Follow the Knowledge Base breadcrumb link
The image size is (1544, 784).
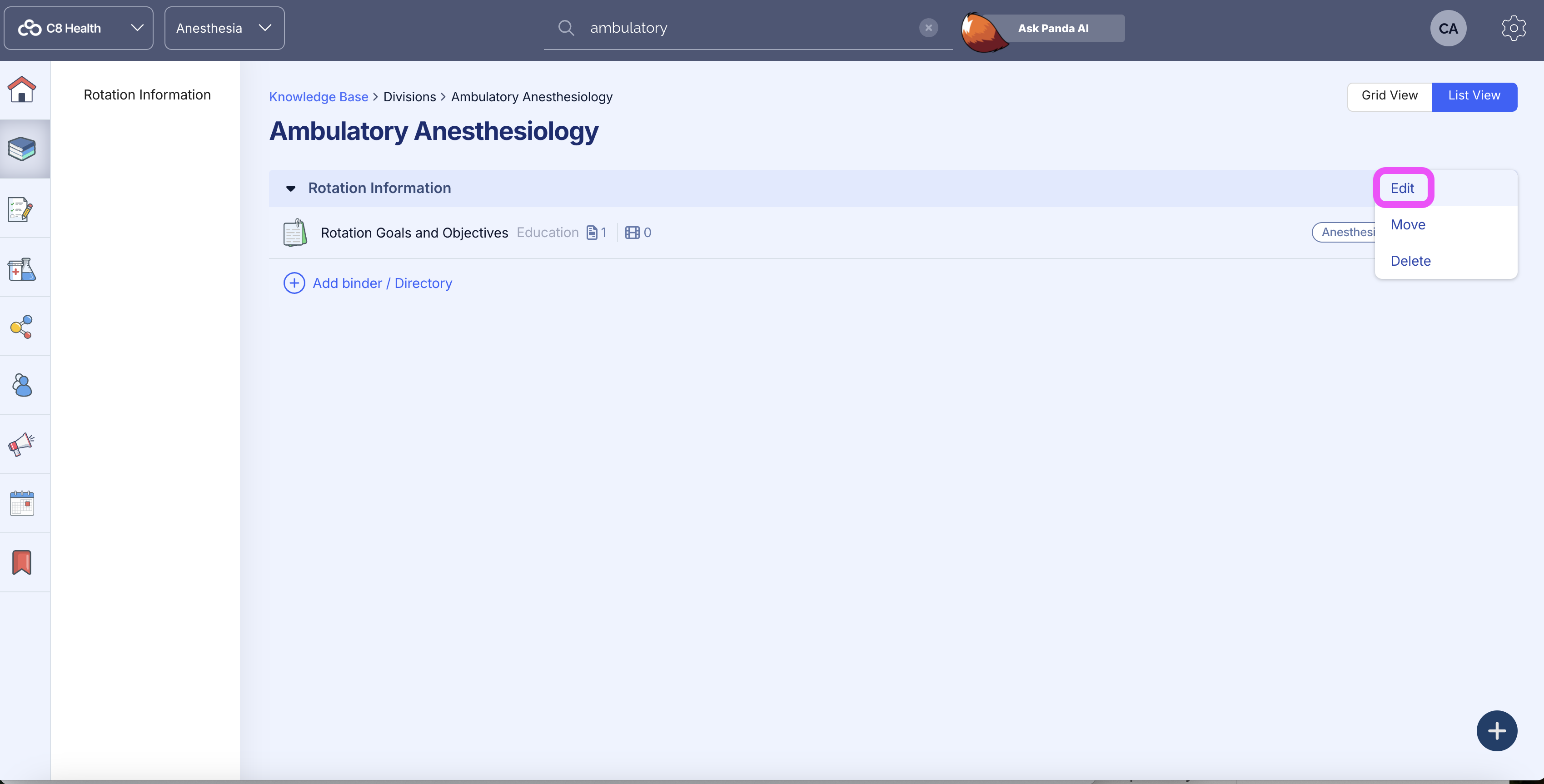318,97
